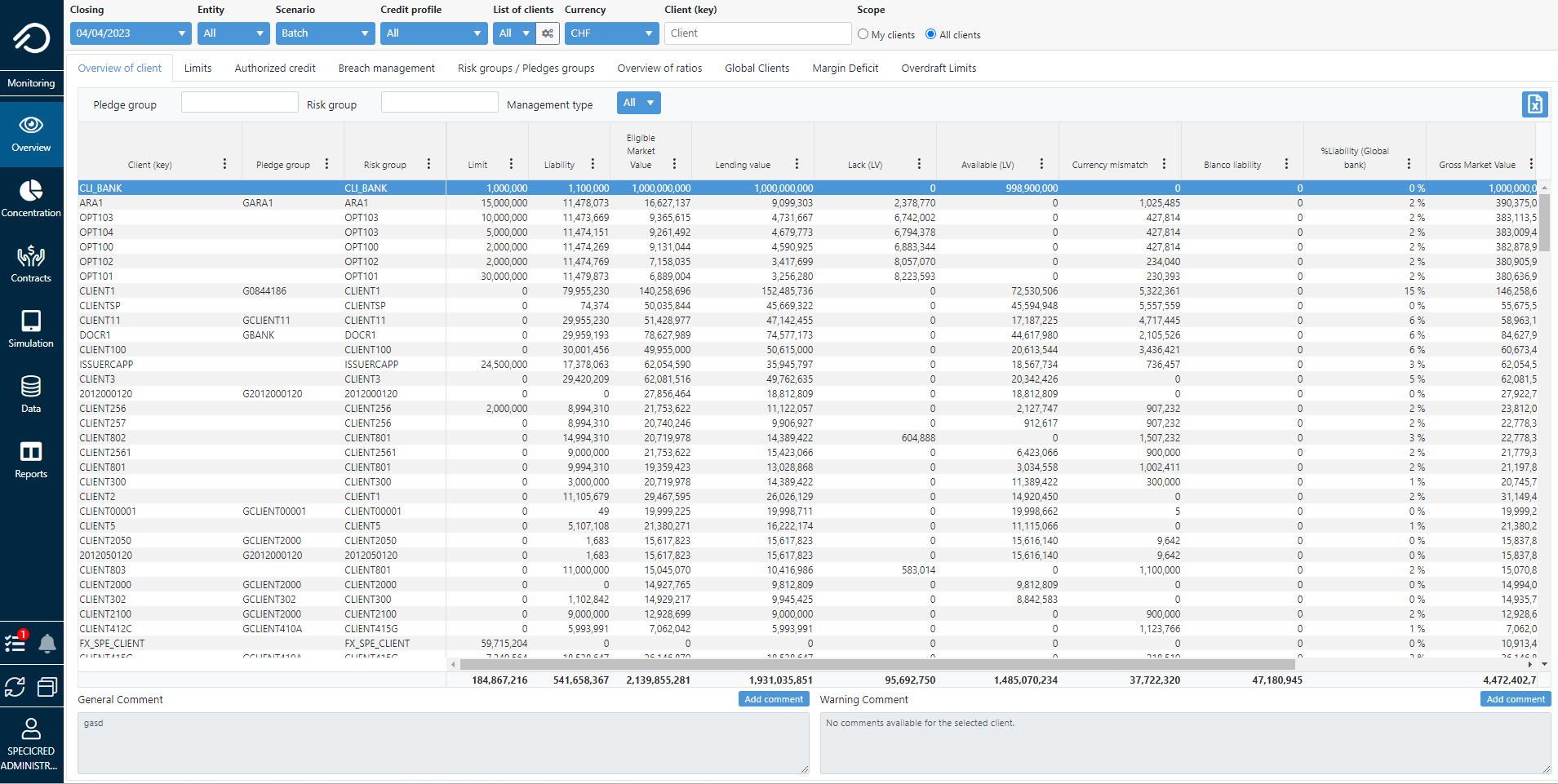Open Lack (LV) column menu dots

tap(919, 164)
